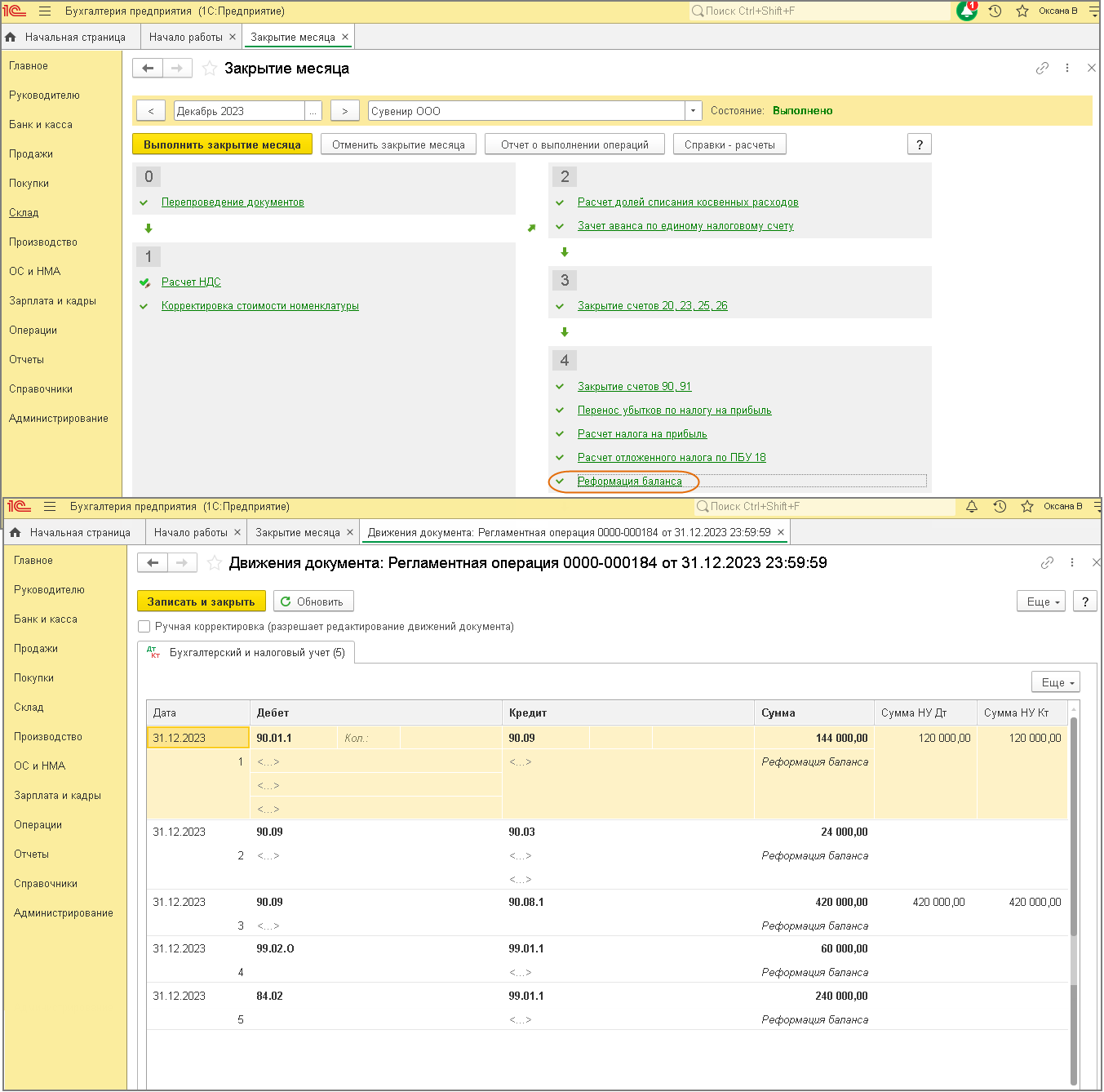The width and height of the screenshot is (1104, 1092).
Task: Open favorites star in top window header
Action: tap(1022, 11)
